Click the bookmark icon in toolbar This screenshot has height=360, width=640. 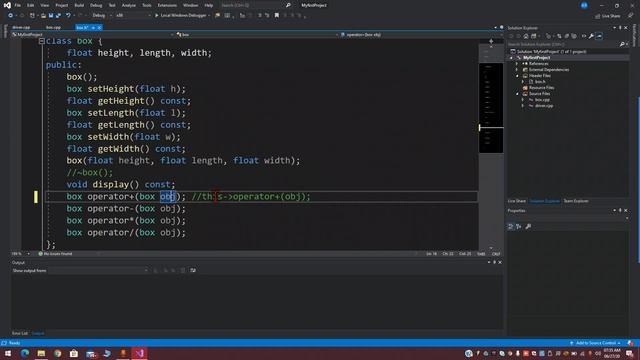277,16
